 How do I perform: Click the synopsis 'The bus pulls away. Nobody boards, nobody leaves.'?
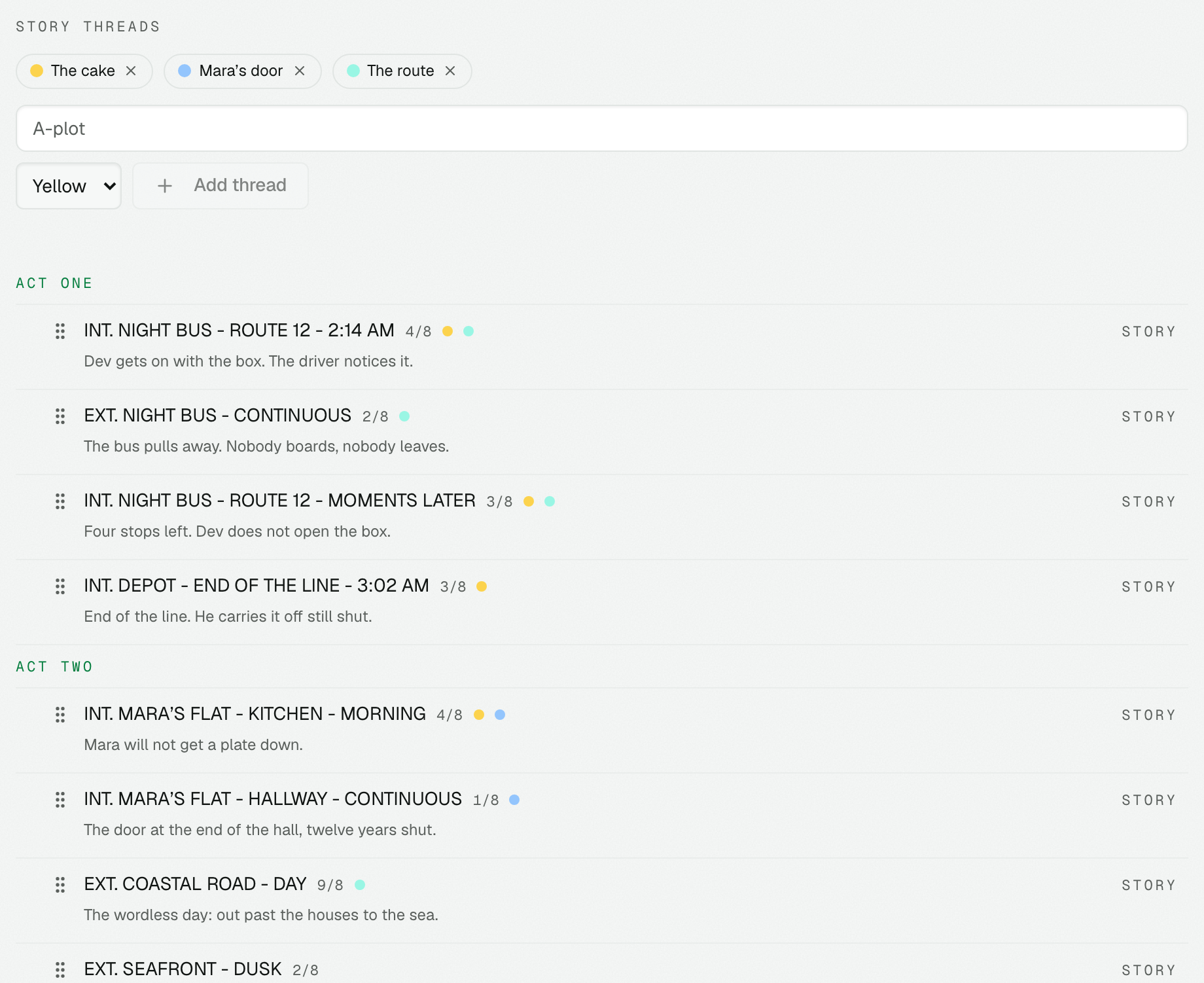[x=266, y=446]
